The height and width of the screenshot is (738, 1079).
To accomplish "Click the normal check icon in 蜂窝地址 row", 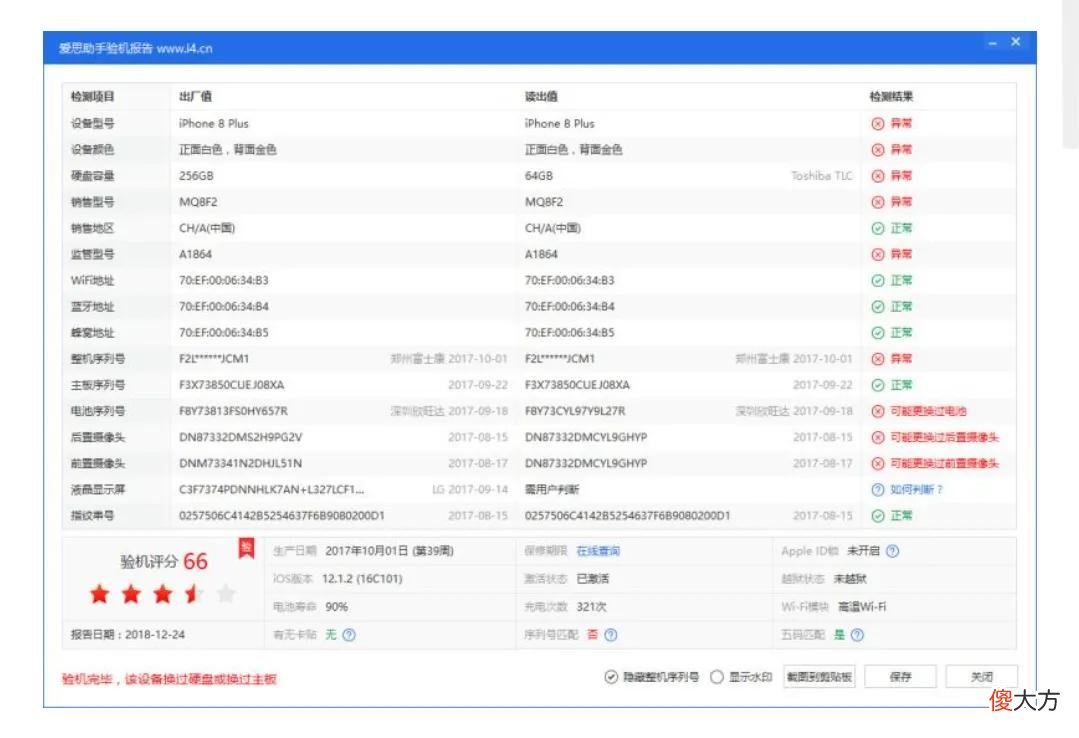I will [x=877, y=333].
